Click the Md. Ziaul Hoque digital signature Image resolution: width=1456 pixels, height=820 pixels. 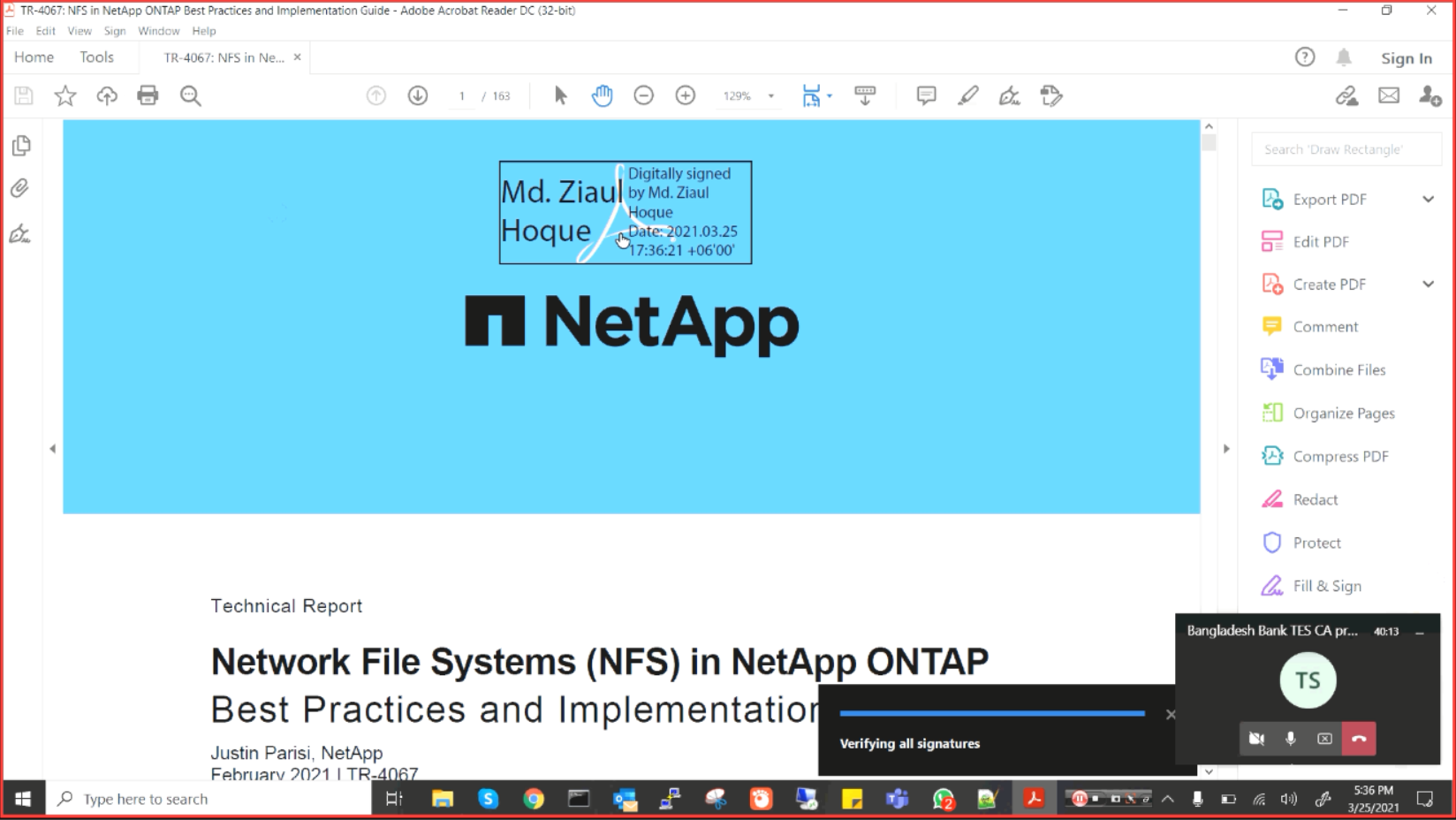point(626,212)
